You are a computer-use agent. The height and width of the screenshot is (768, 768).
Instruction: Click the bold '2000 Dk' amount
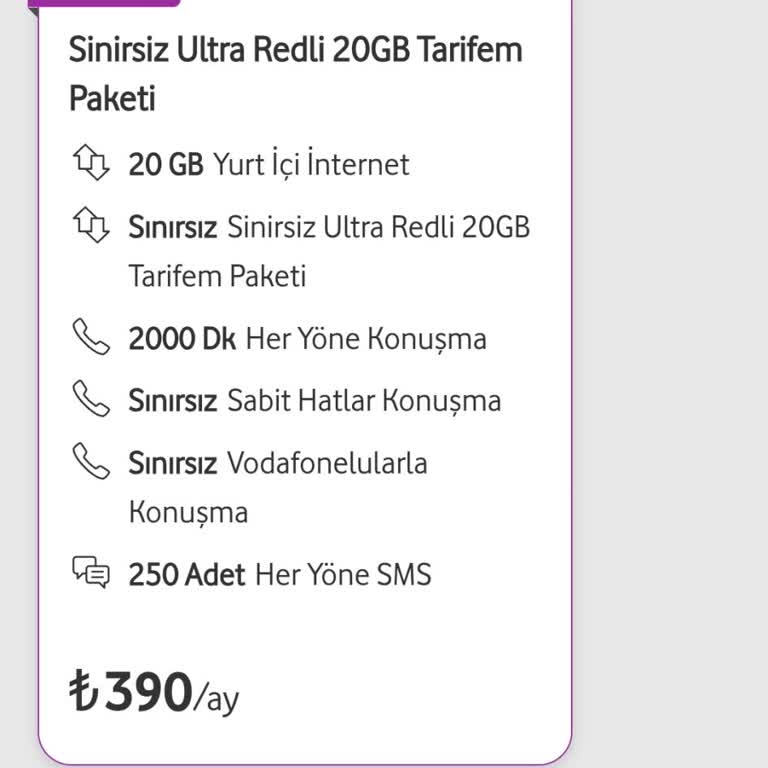[182, 339]
